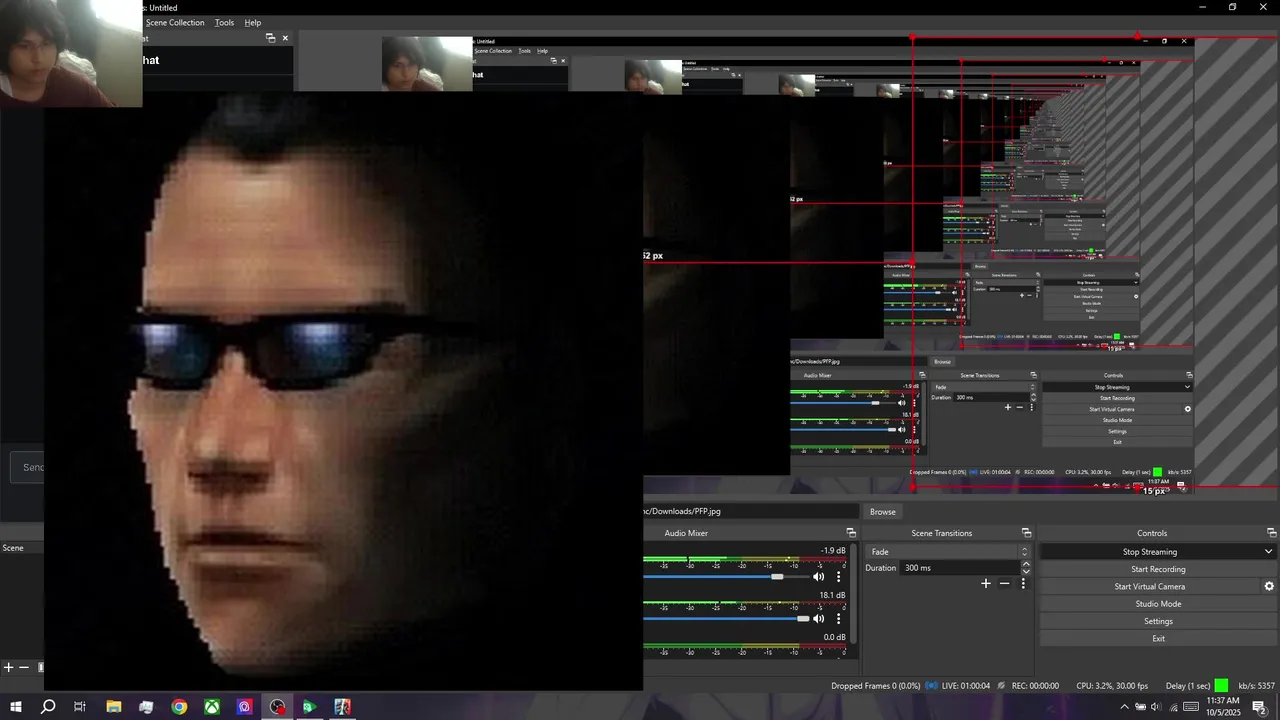Toggle Start Virtual Camera
Image resolution: width=1280 pixels, height=720 pixels.
pyautogui.click(x=1150, y=586)
